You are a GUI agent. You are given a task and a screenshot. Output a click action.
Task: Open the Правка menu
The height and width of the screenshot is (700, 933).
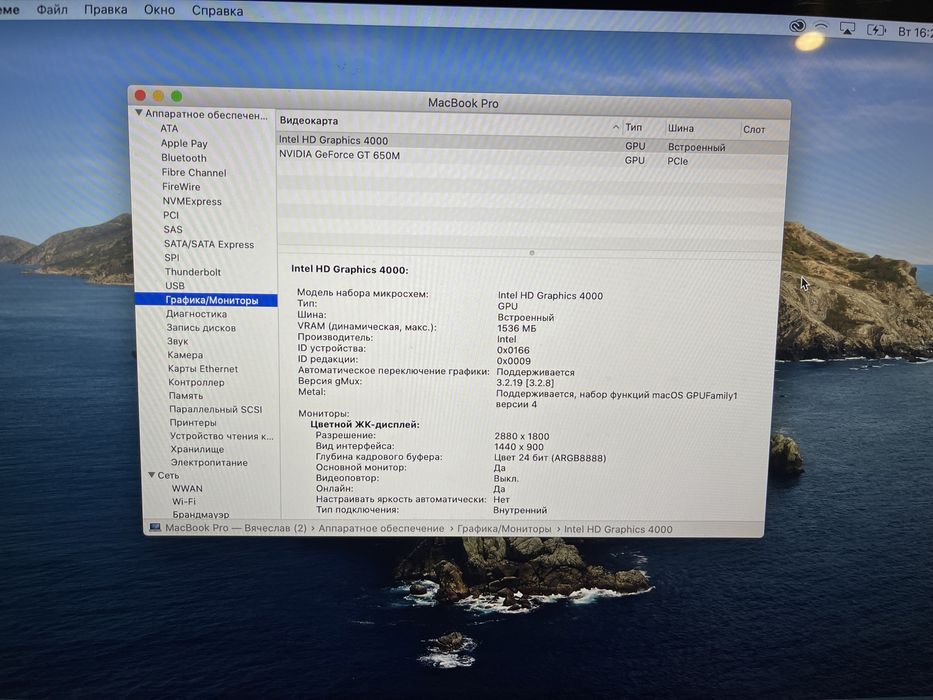(x=105, y=10)
